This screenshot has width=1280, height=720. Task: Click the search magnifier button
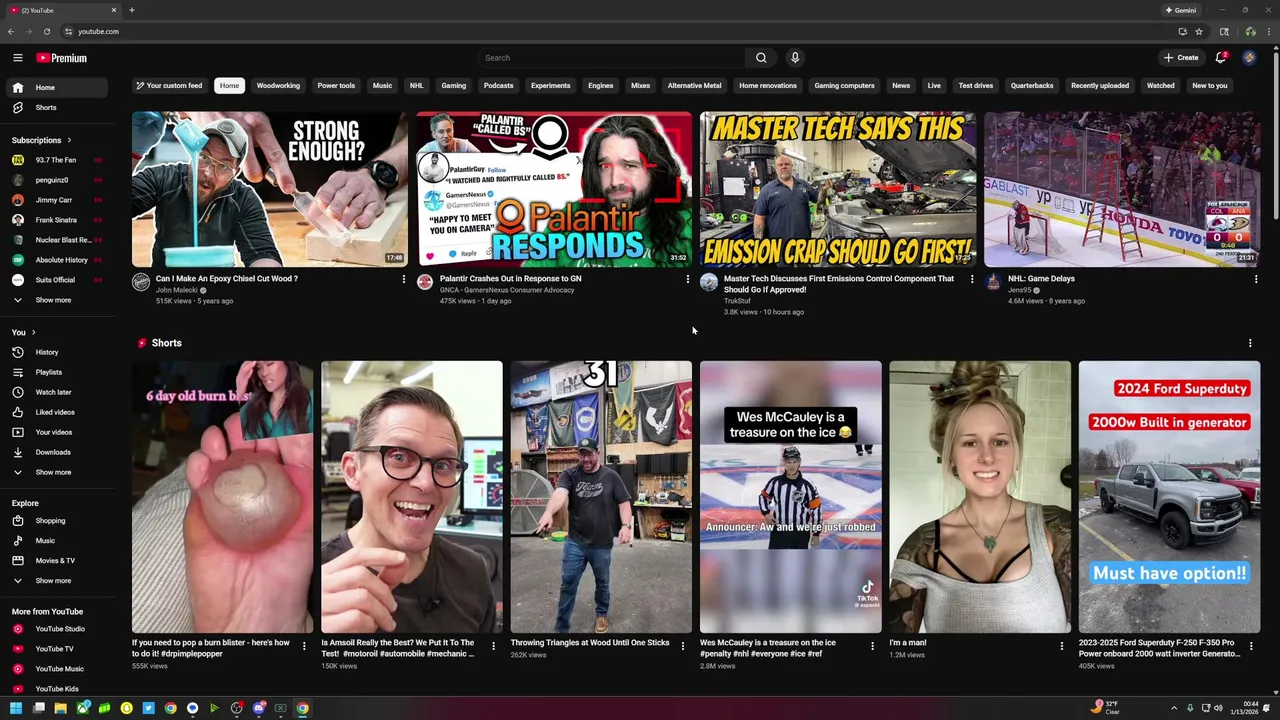pyautogui.click(x=761, y=58)
